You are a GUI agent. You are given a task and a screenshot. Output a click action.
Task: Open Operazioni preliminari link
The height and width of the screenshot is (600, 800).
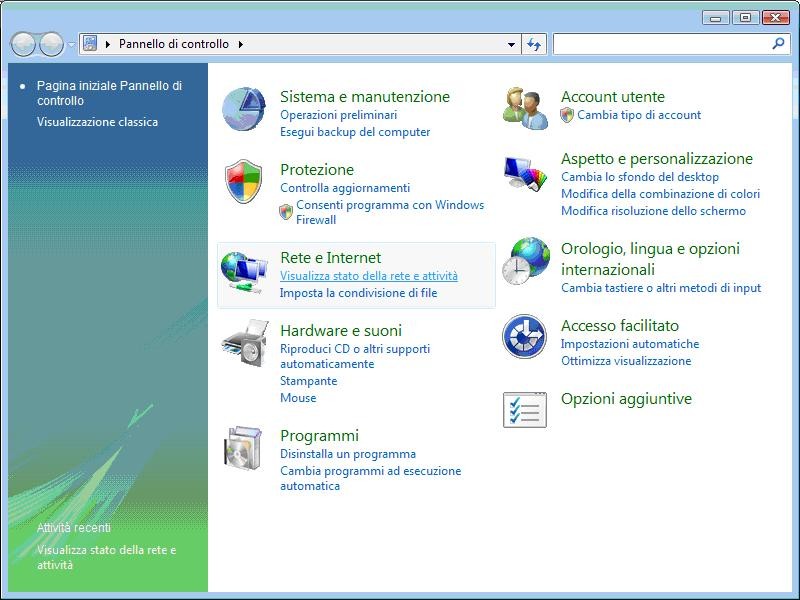(338, 115)
